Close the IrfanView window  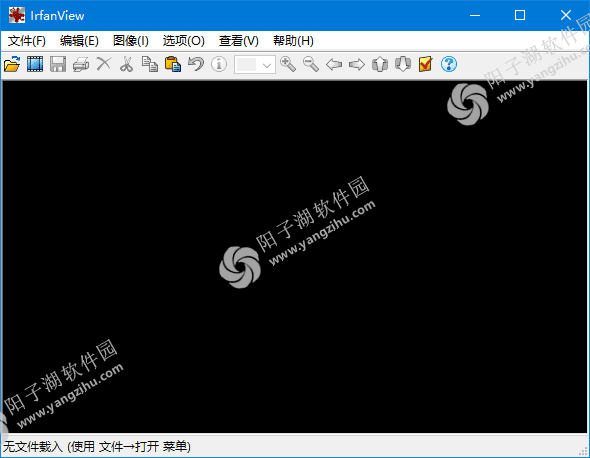tap(566, 15)
